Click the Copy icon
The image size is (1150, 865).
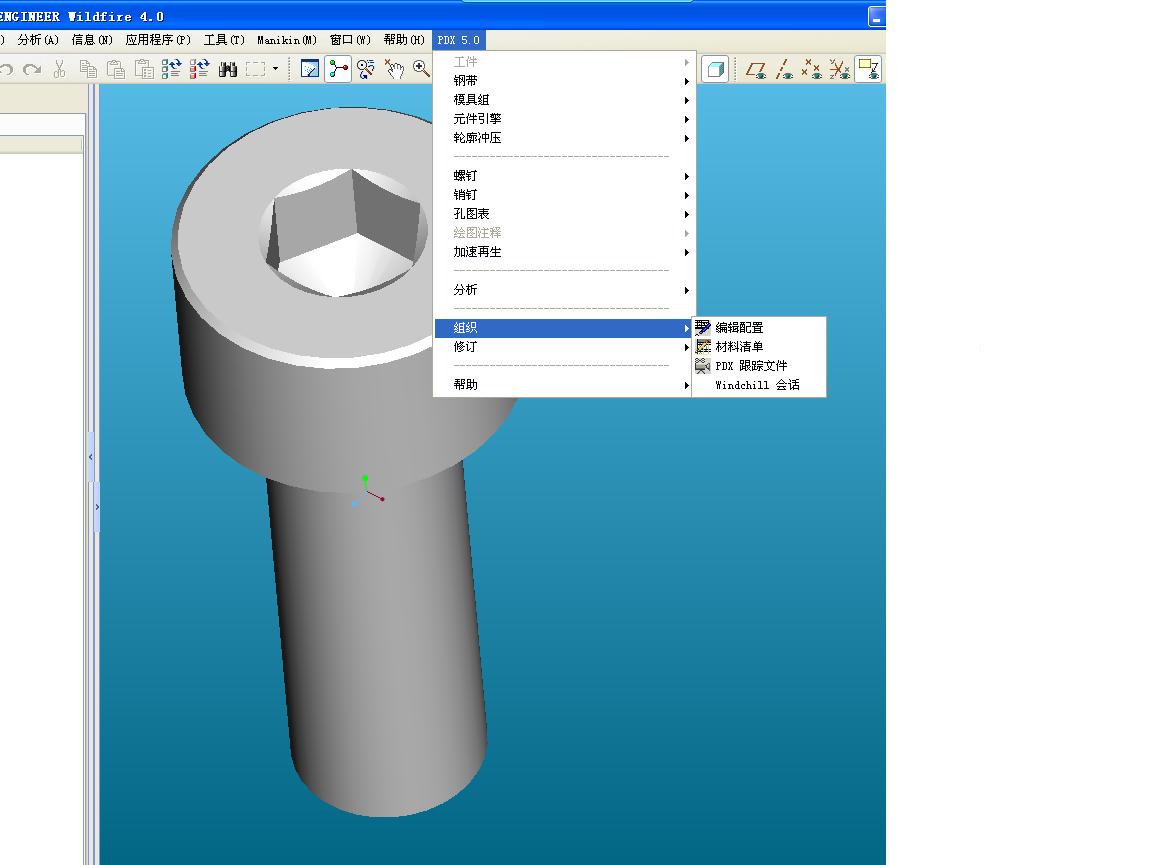(x=88, y=70)
